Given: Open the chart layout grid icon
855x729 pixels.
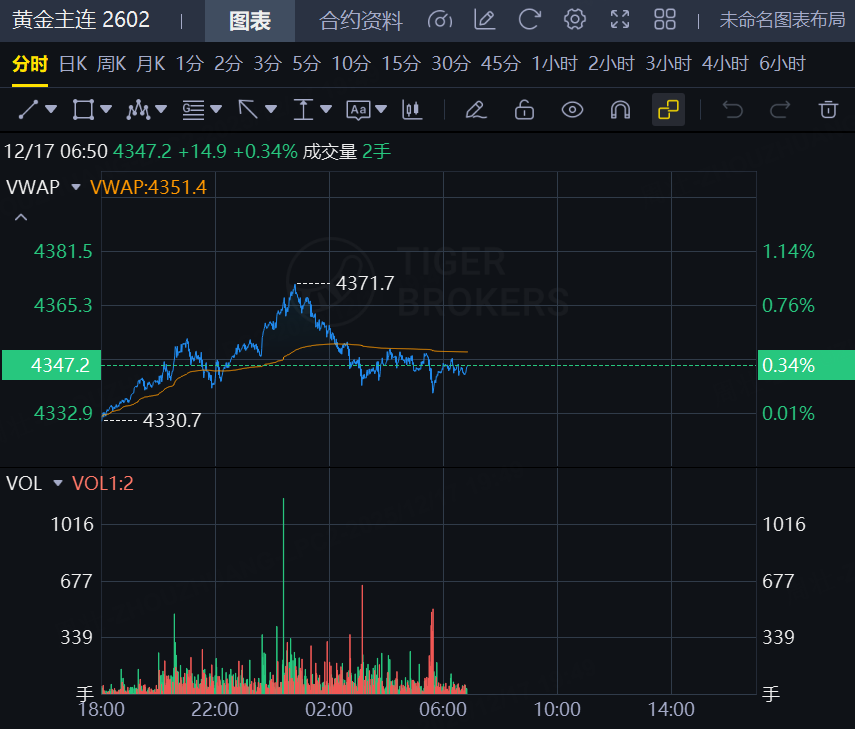Looking at the screenshot, I should tap(665, 20).
